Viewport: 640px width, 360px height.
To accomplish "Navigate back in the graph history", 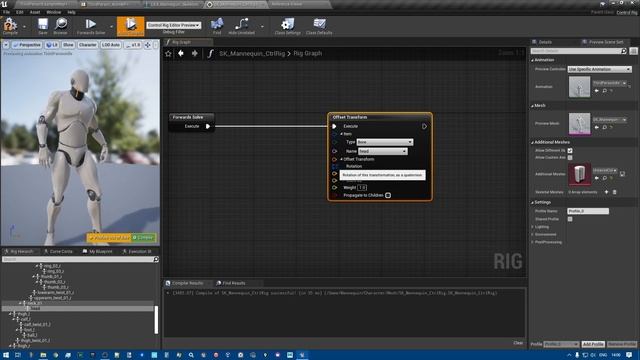I will 181,53.
